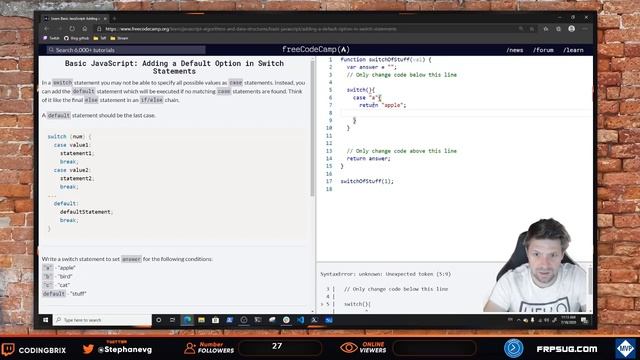Open the /news link
The width and height of the screenshot is (640, 360).
click(x=515, y=50)
